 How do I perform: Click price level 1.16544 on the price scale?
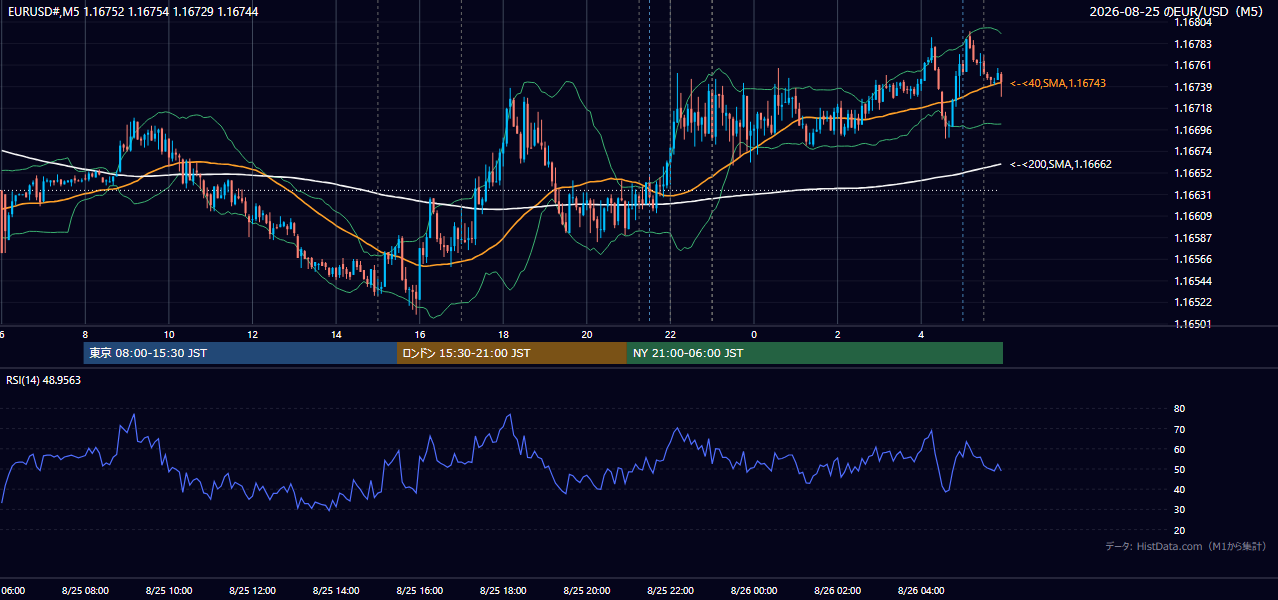click(x=1192, y=281)
